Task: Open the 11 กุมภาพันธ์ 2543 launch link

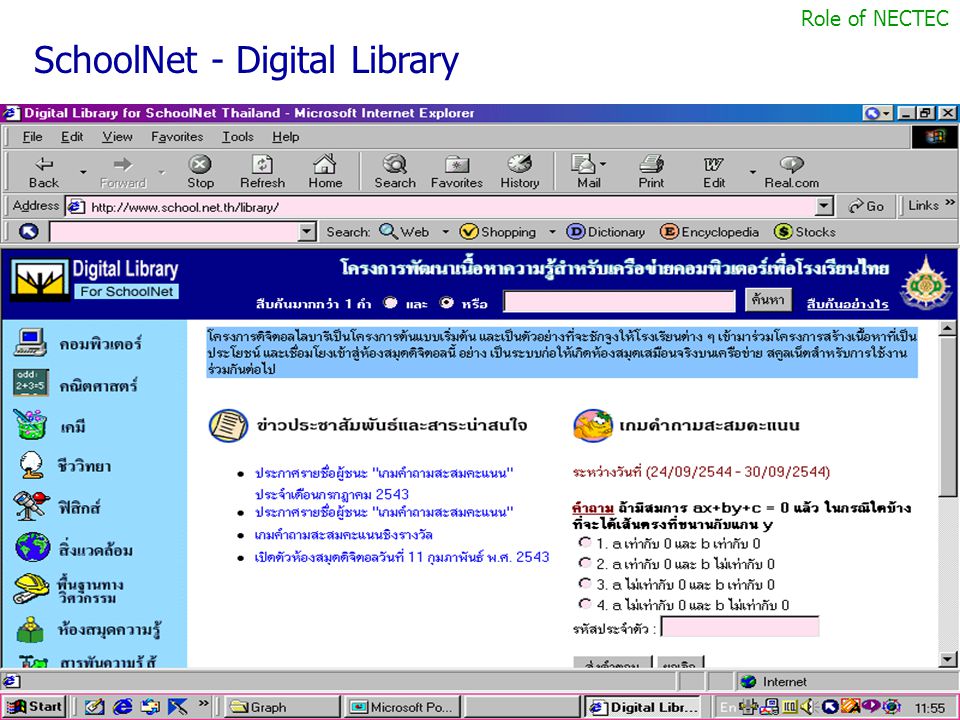Action: click(x=402, y=557)
